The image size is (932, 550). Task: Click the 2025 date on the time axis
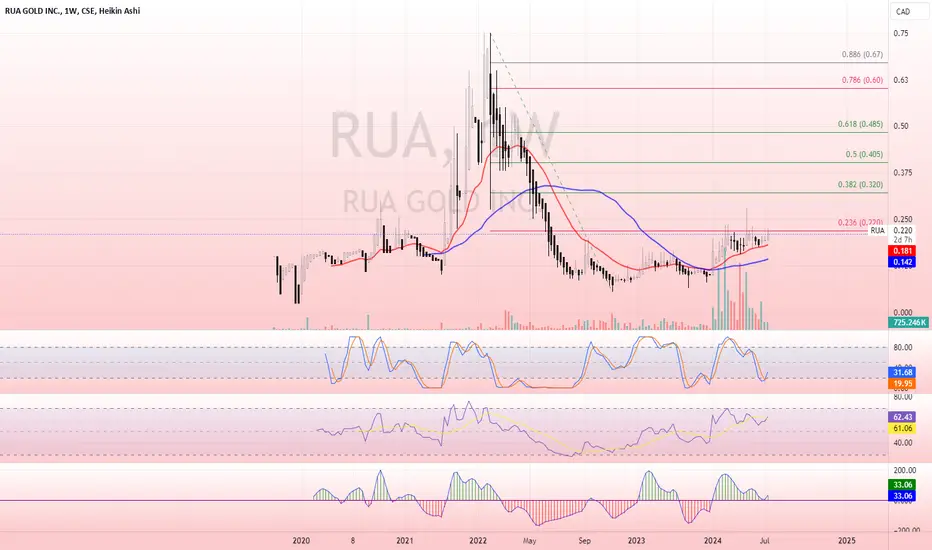click(x=846, y=540)
